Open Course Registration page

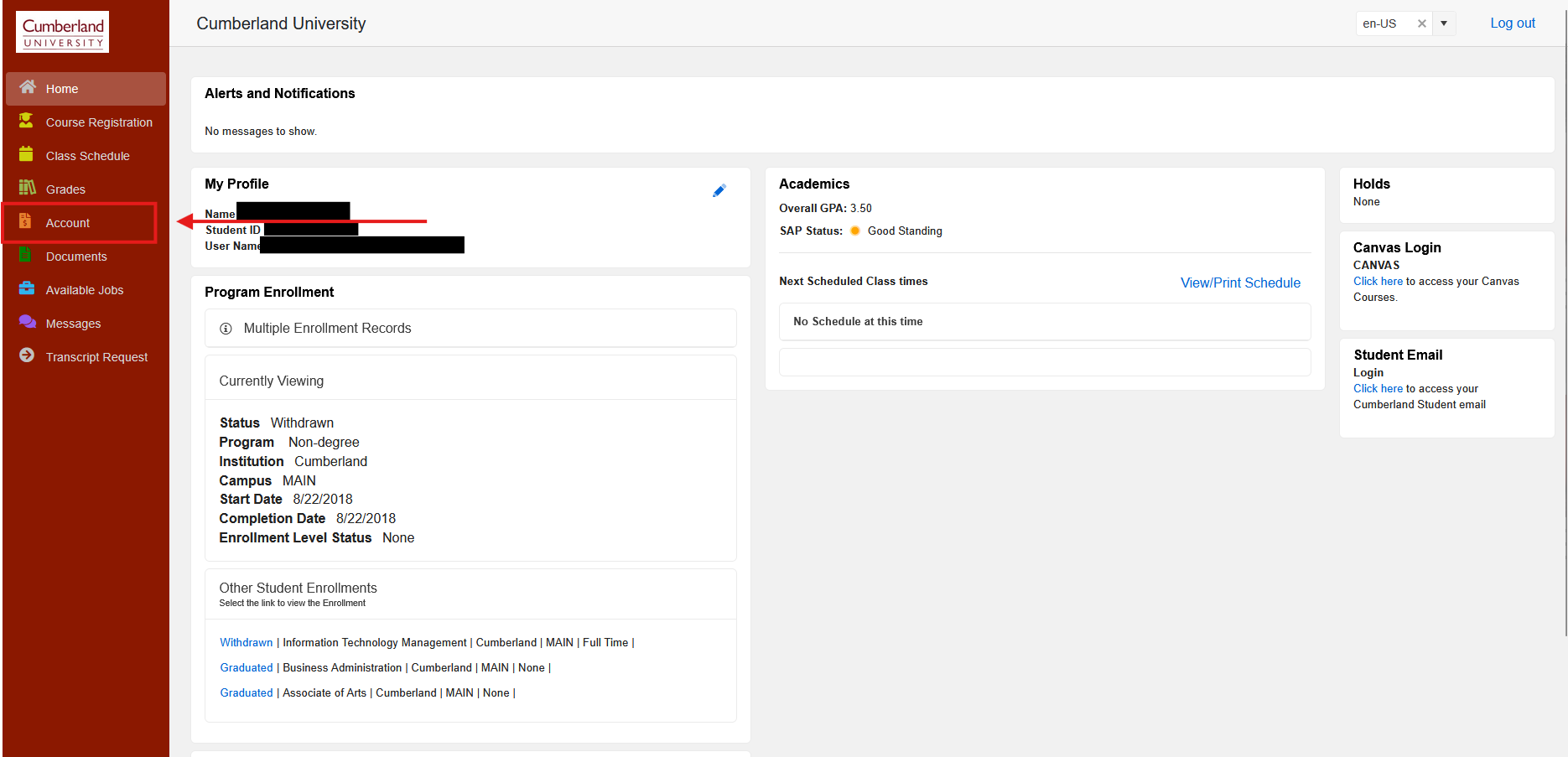(86, 122)
